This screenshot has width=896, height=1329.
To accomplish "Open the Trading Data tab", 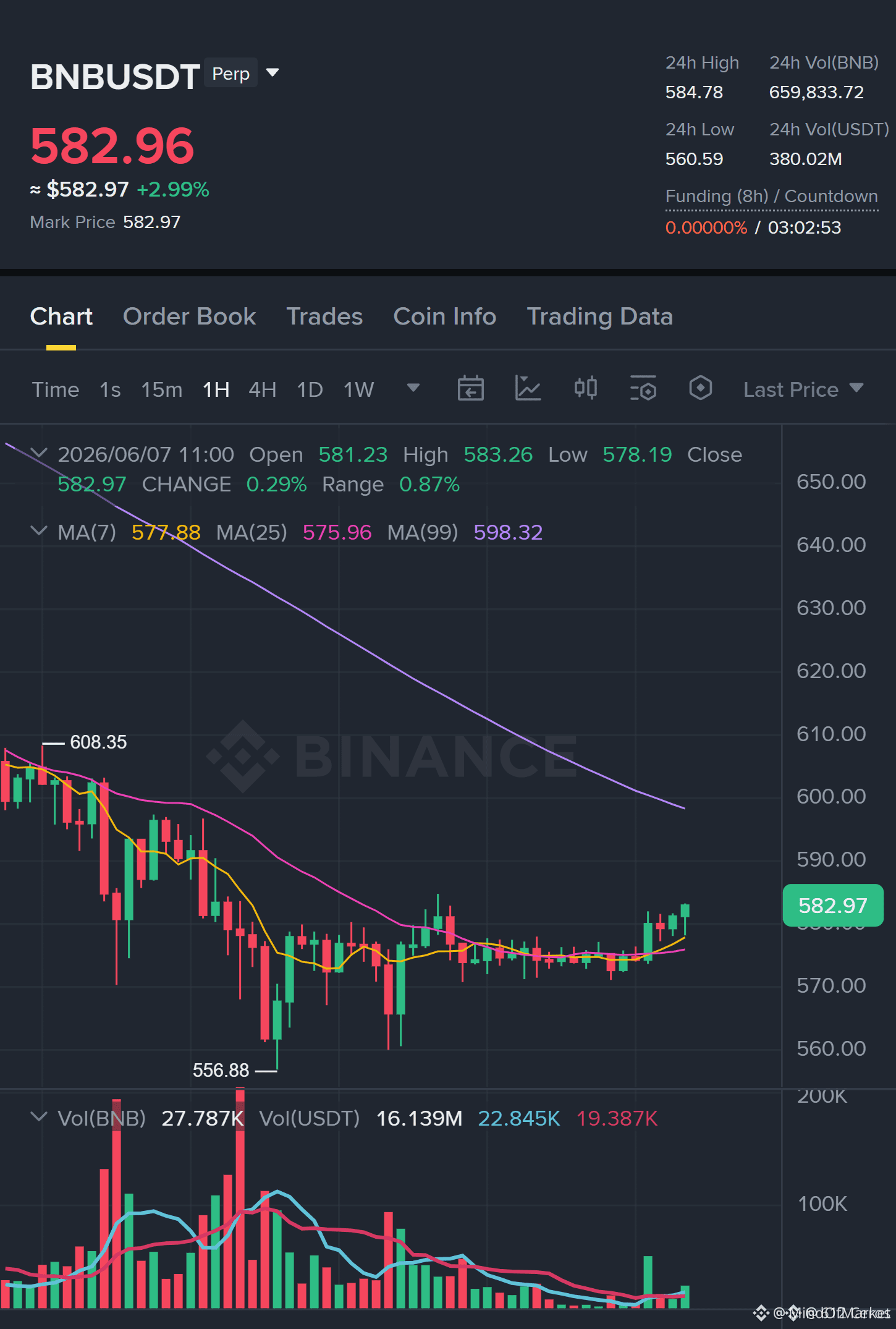I will click(x=599, y=316).
